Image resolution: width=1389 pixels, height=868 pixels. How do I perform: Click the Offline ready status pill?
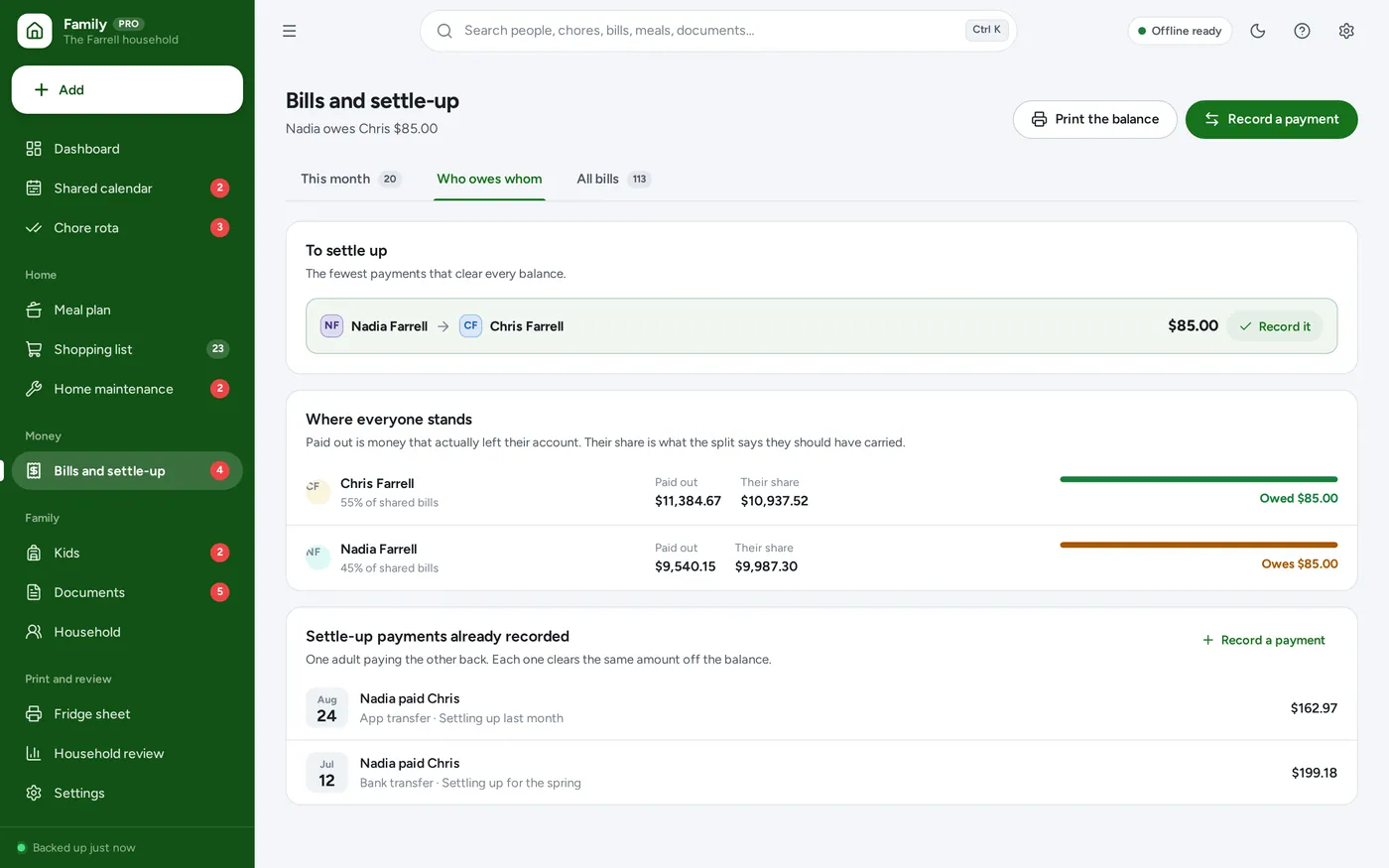[x=1180, y=31]
